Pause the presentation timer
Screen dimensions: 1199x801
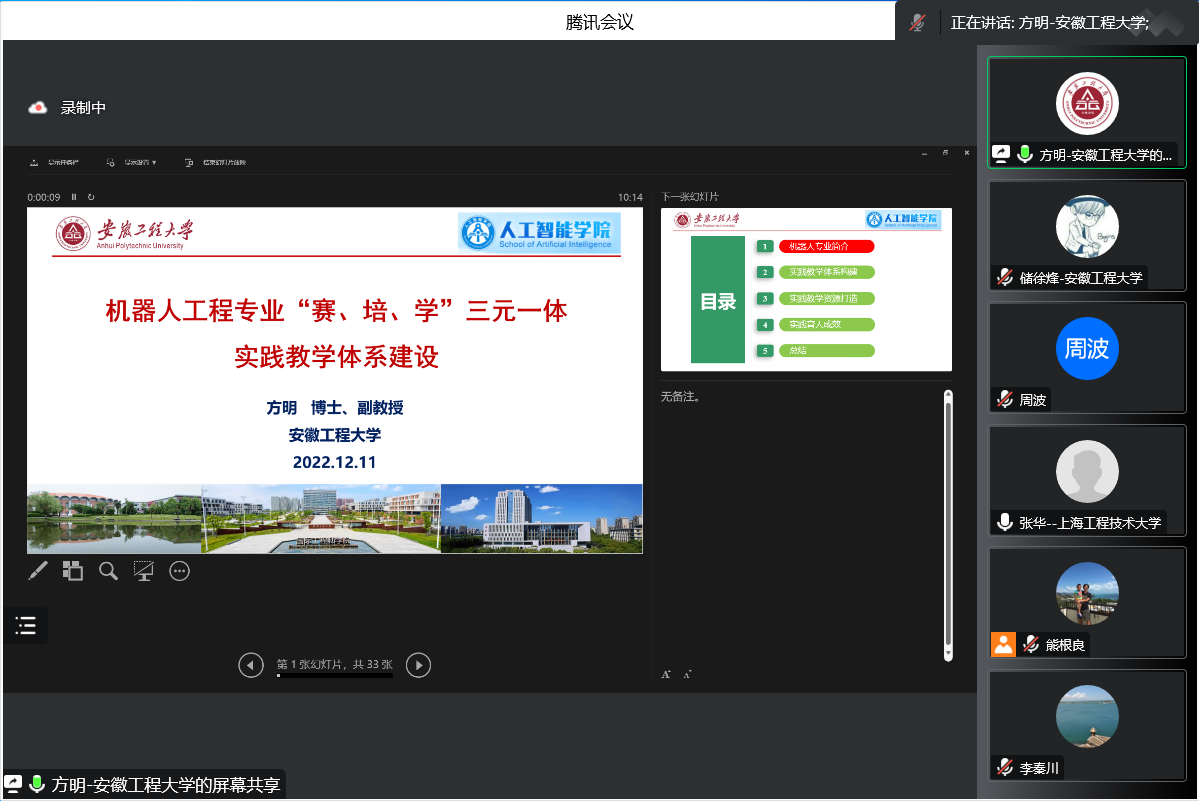pyautogui.click(x=74, y=197)
